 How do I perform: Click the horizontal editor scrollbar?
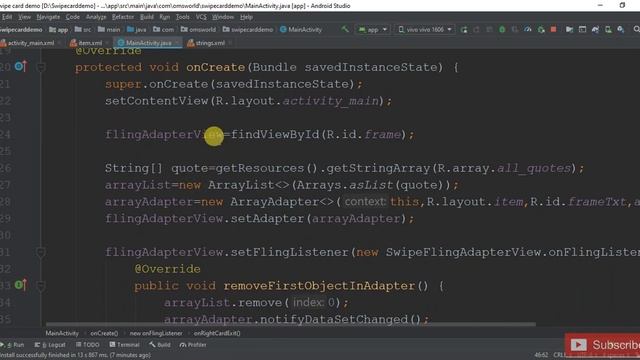[291, 324]
